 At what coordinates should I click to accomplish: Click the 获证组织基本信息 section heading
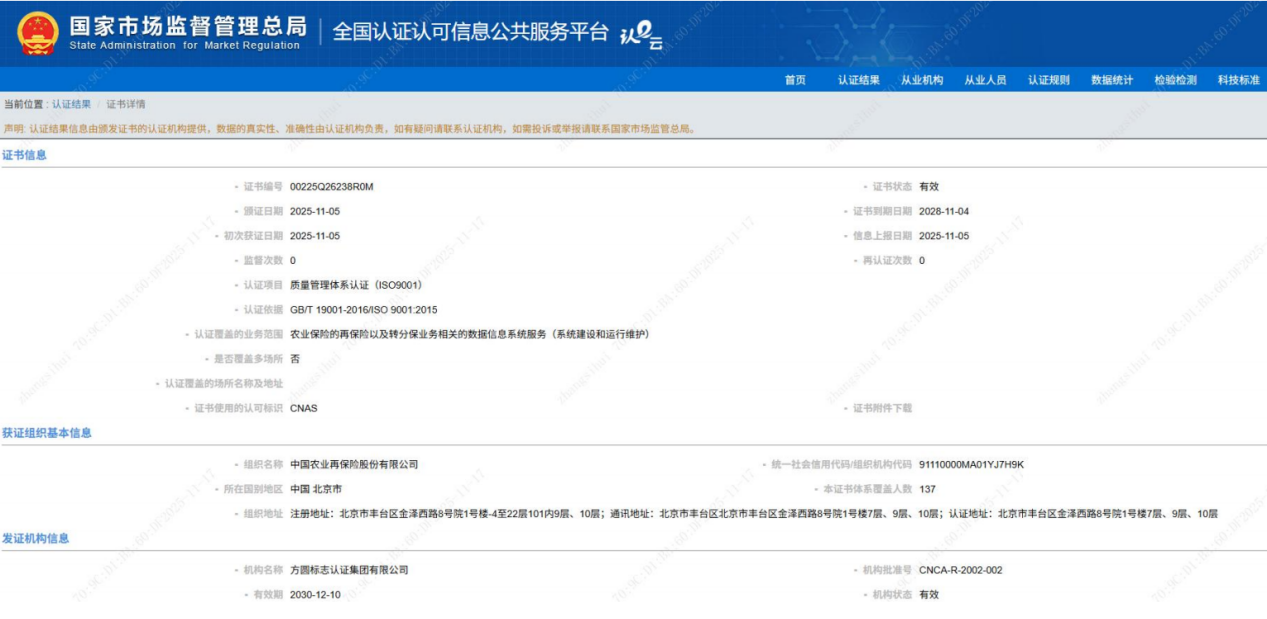[x=47, y=433]
